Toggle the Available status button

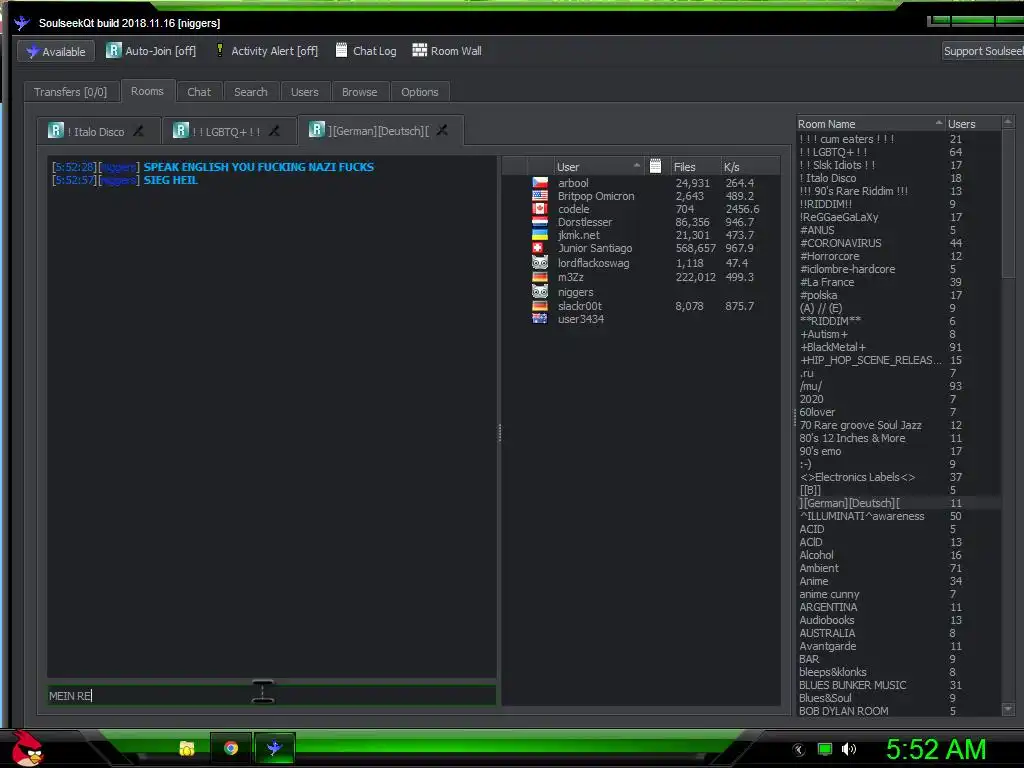pos(56,51)
